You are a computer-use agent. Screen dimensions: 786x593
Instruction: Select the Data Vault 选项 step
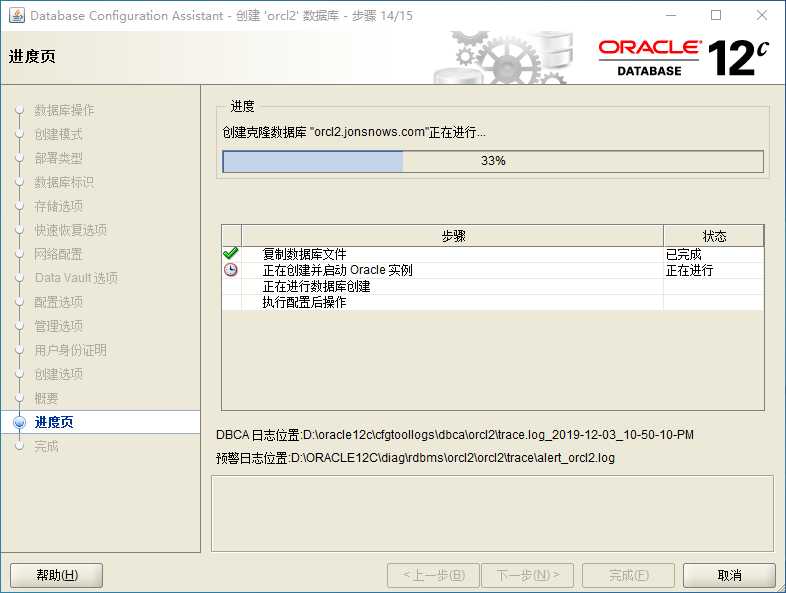pos(76,278)
